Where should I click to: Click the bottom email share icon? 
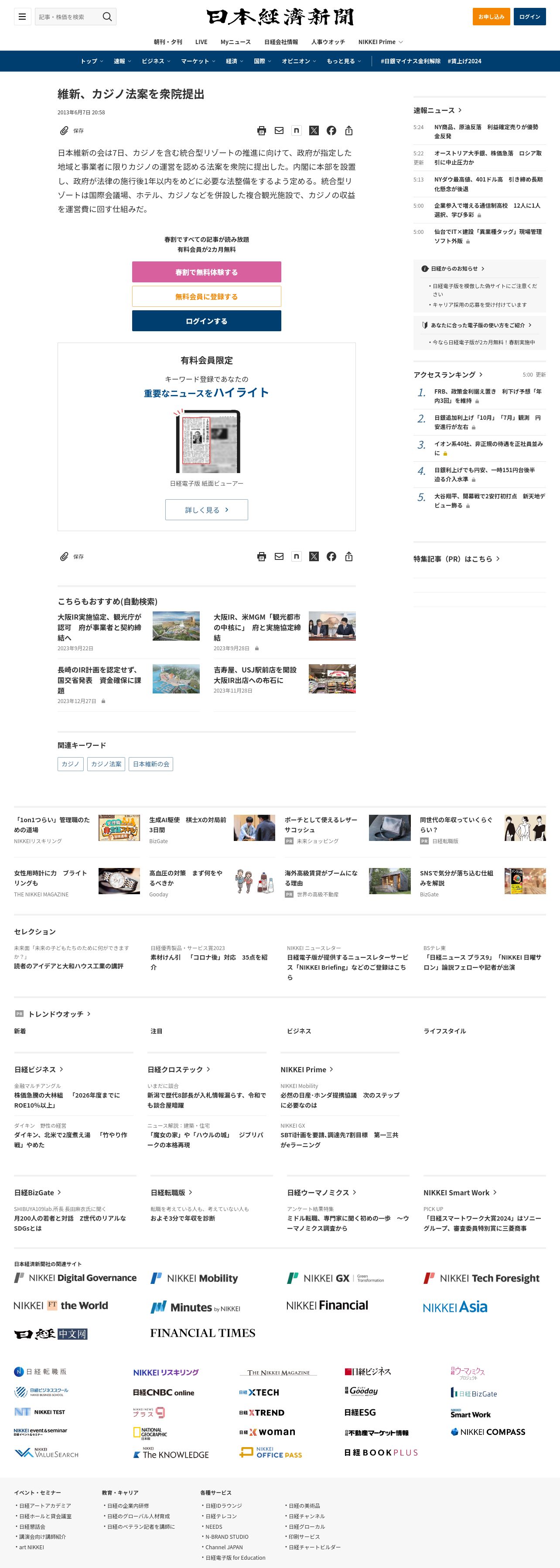(x=279, y=556)
